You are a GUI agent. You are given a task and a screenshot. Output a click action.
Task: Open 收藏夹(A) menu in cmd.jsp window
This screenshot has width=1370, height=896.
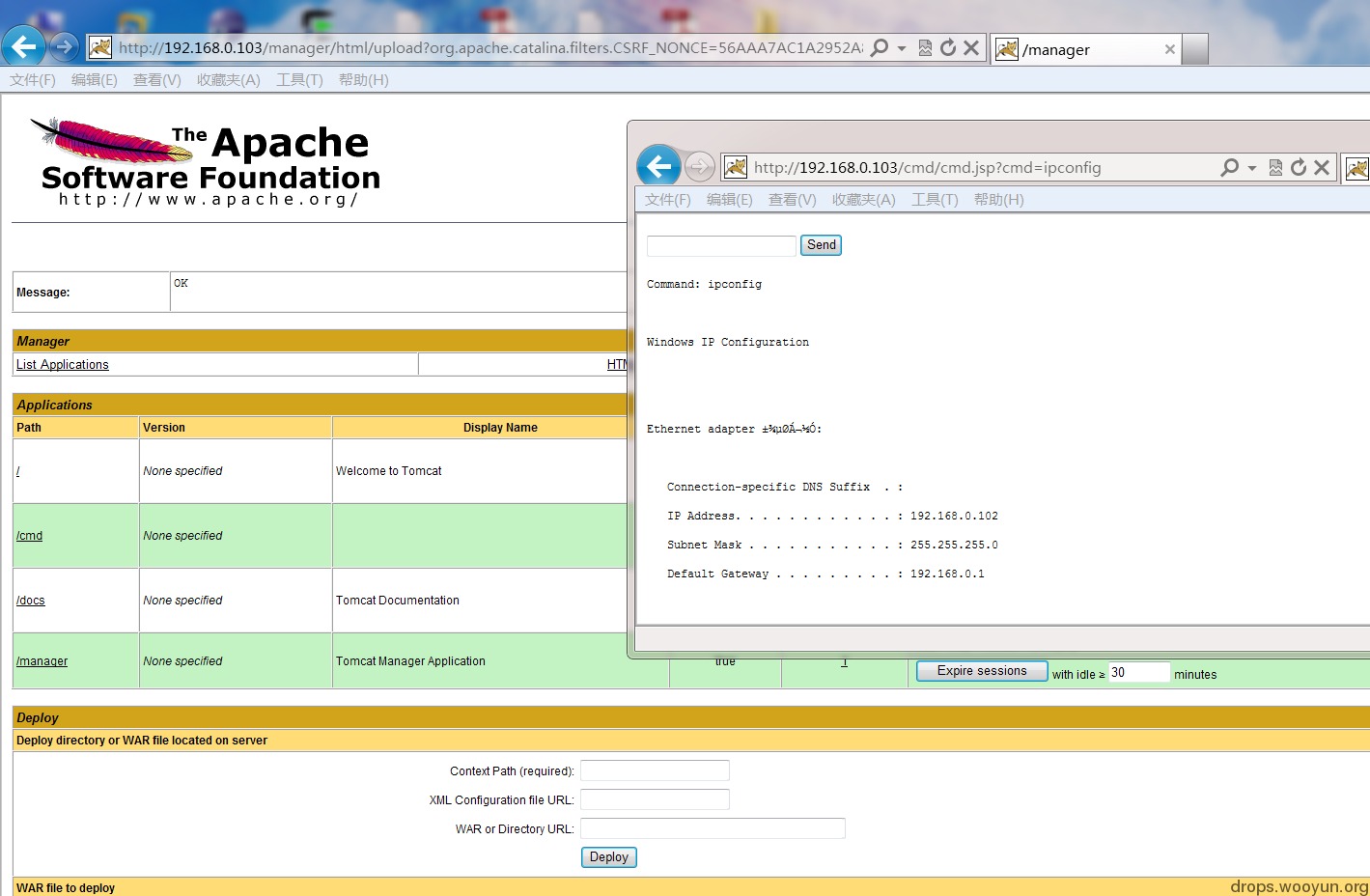pos(863,200)
